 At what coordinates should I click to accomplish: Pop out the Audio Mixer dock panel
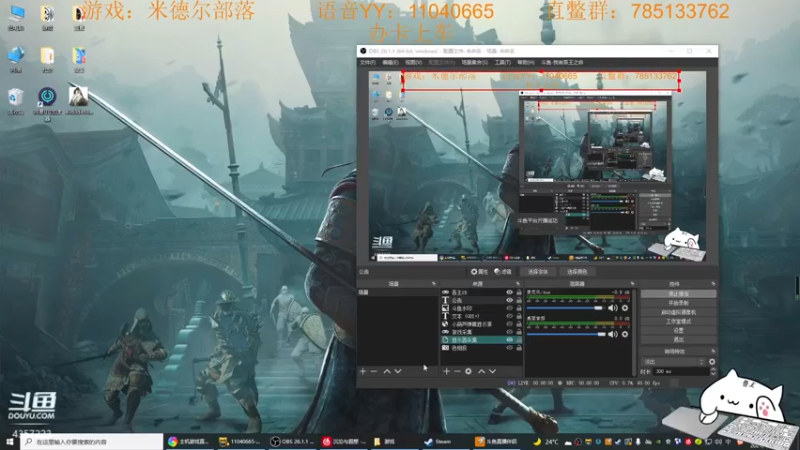tap(633, 284)
